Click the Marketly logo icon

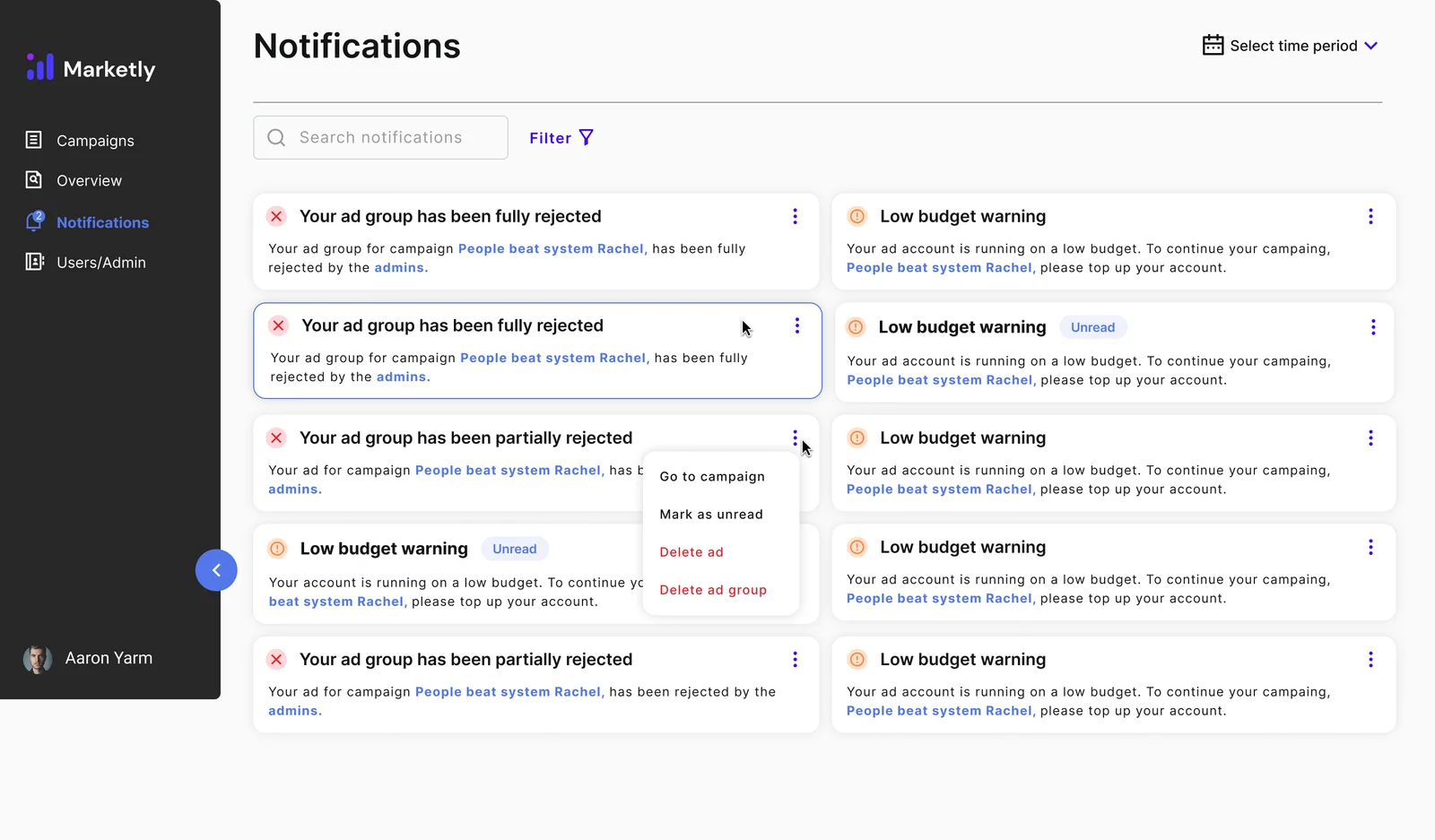(40, 67)
